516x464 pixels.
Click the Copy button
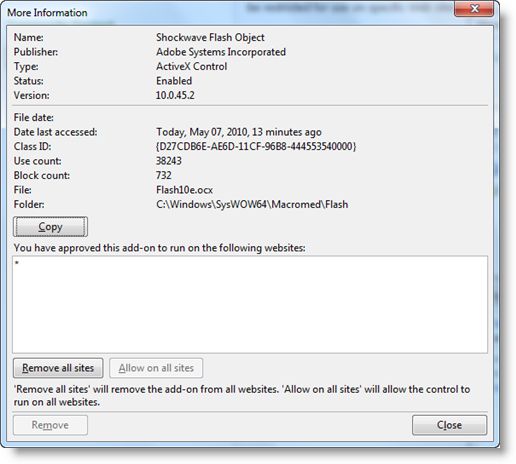coord(50,227)
